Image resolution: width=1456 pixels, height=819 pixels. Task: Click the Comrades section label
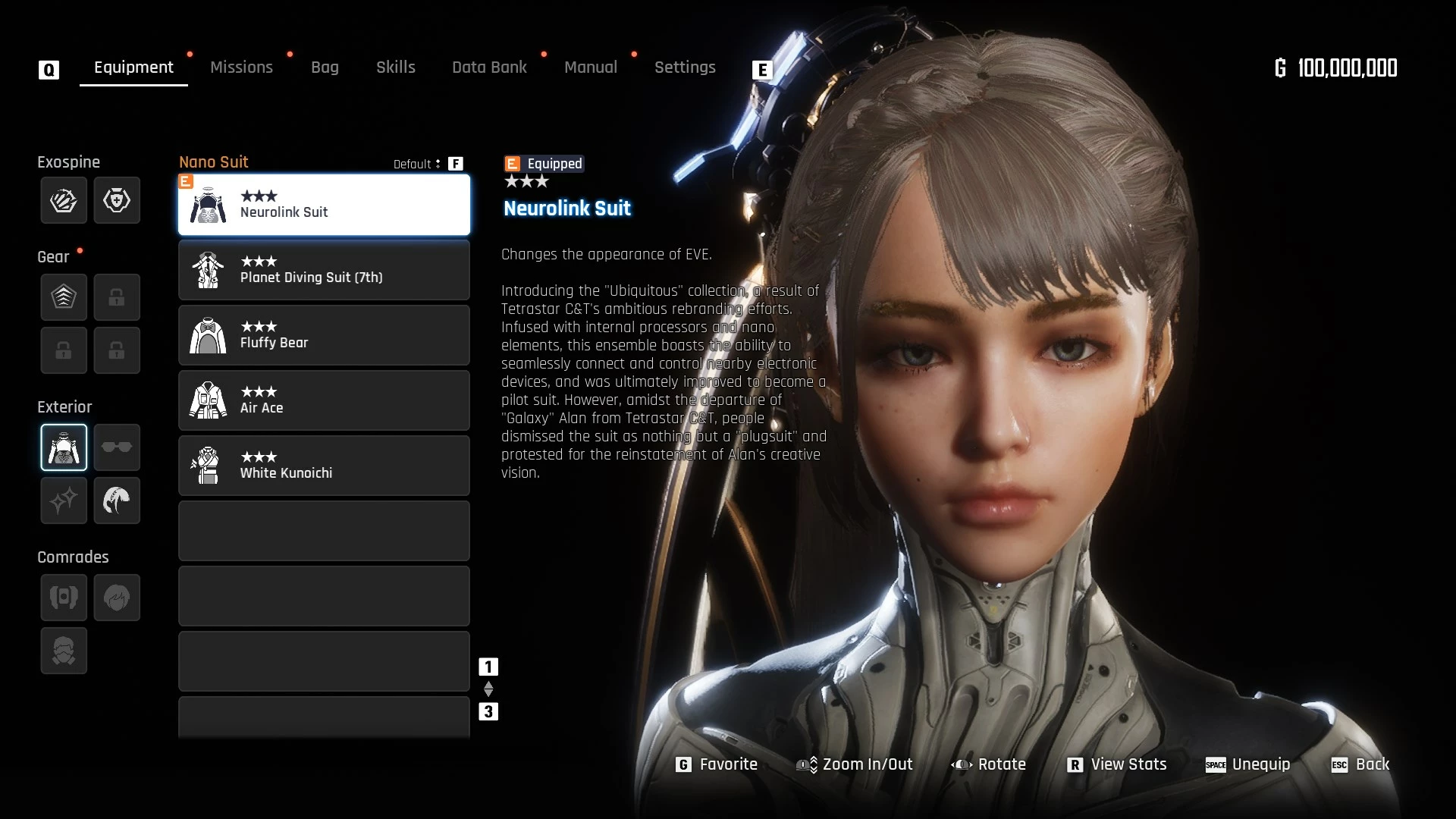pyautogui.click(x=73, y=557)
